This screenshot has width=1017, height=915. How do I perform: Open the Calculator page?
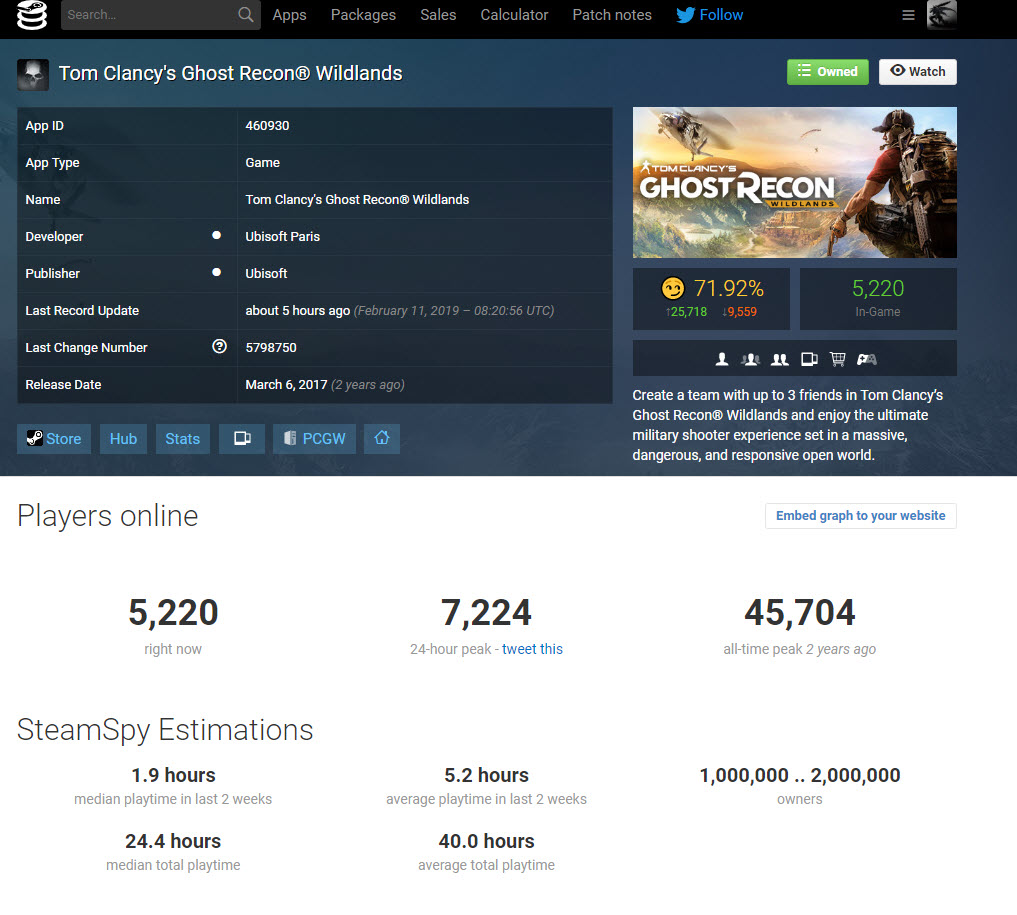[x=514, y=15]
